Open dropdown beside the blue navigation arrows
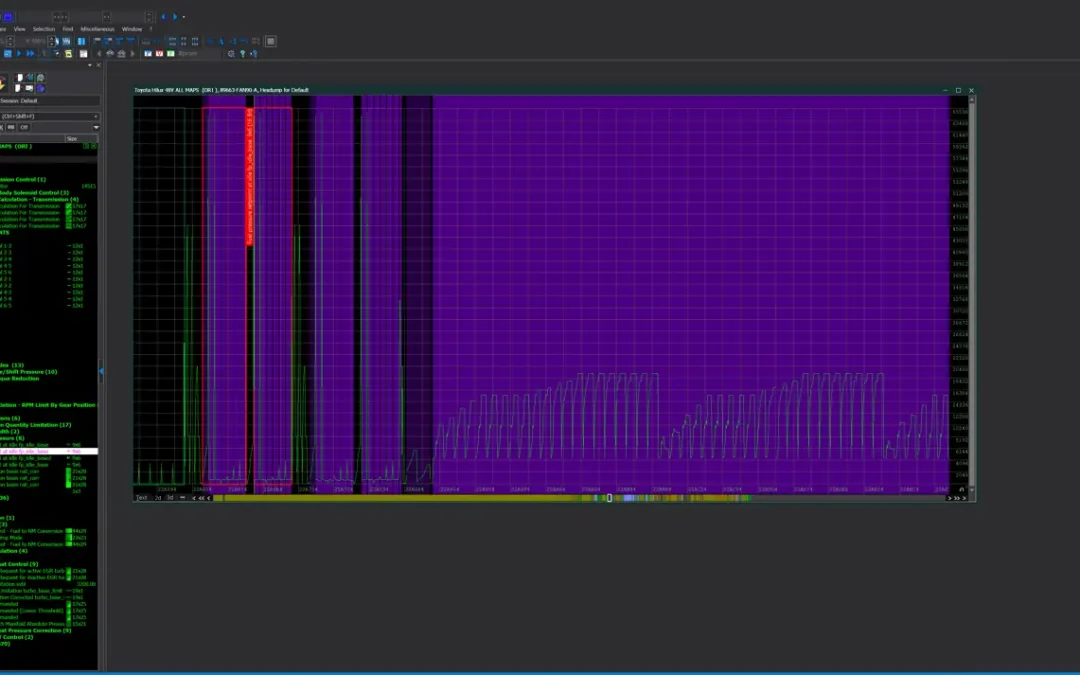Viewport: 1080px width, 675px height. click(183, 17)
